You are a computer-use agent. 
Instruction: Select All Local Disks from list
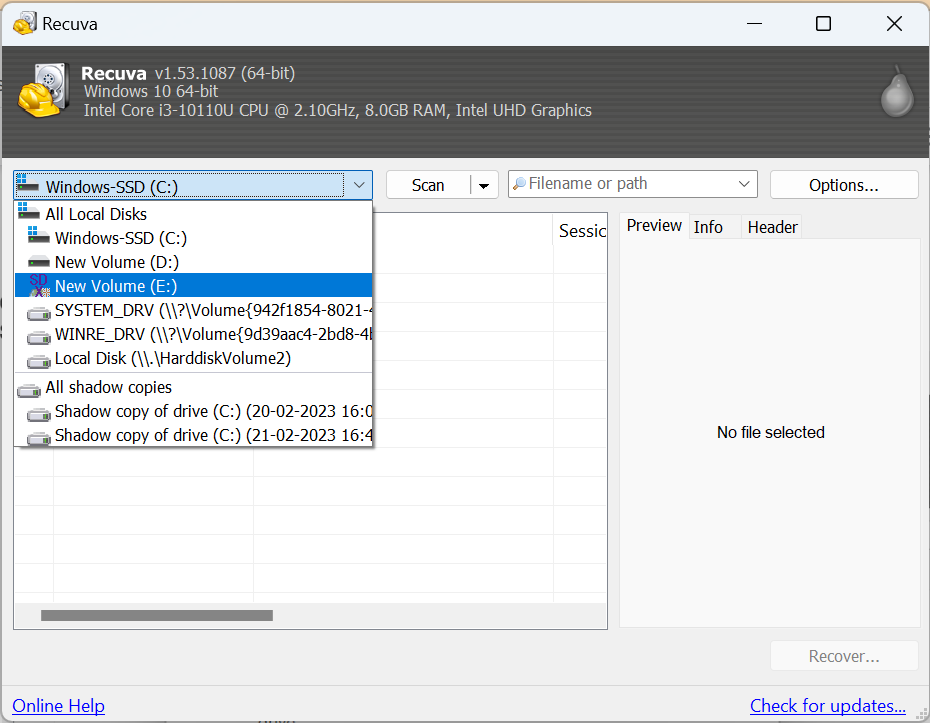click(x=193, y=214)
